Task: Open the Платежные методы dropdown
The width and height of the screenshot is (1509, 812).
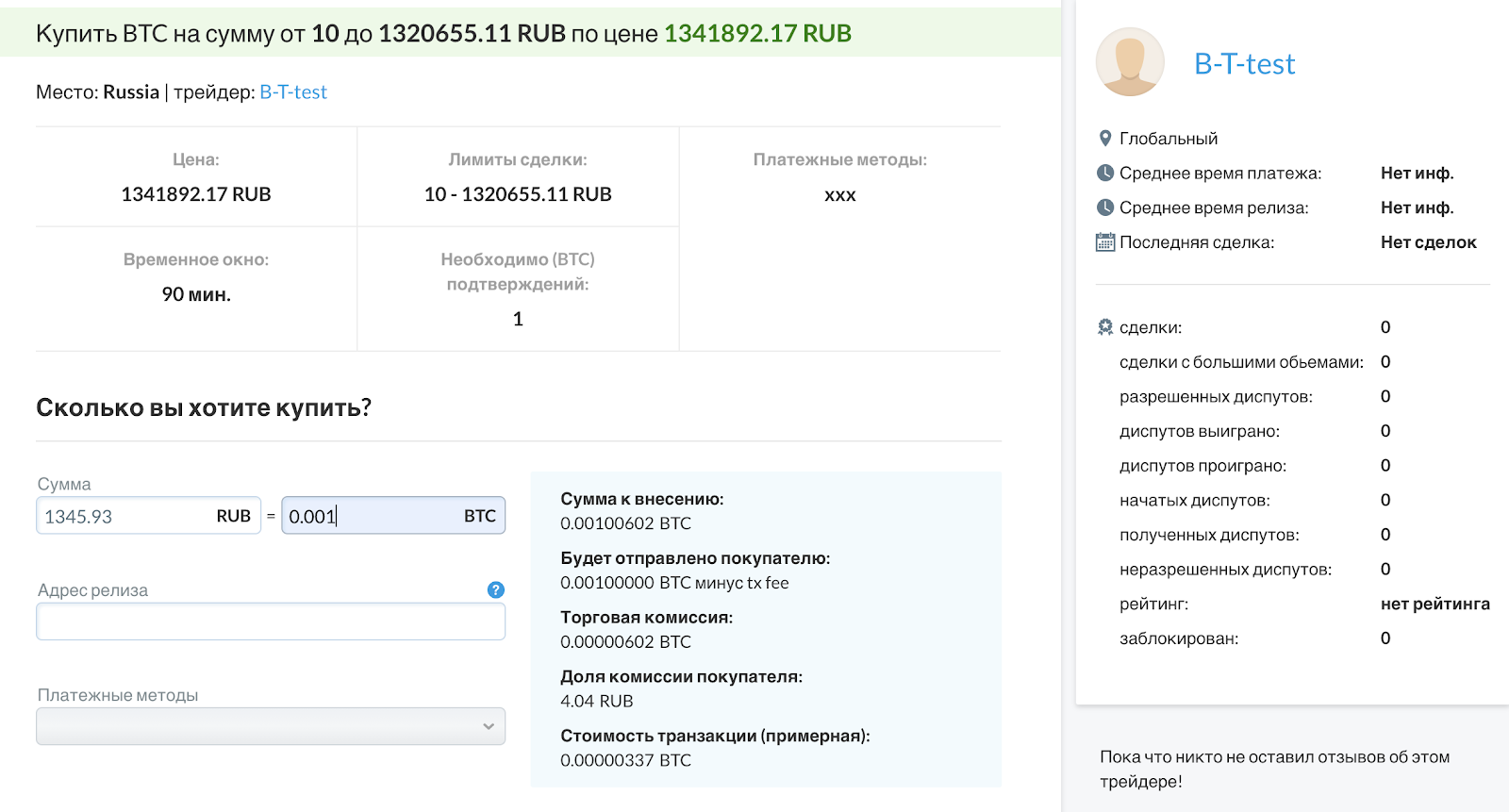Action: click(270, 726)
